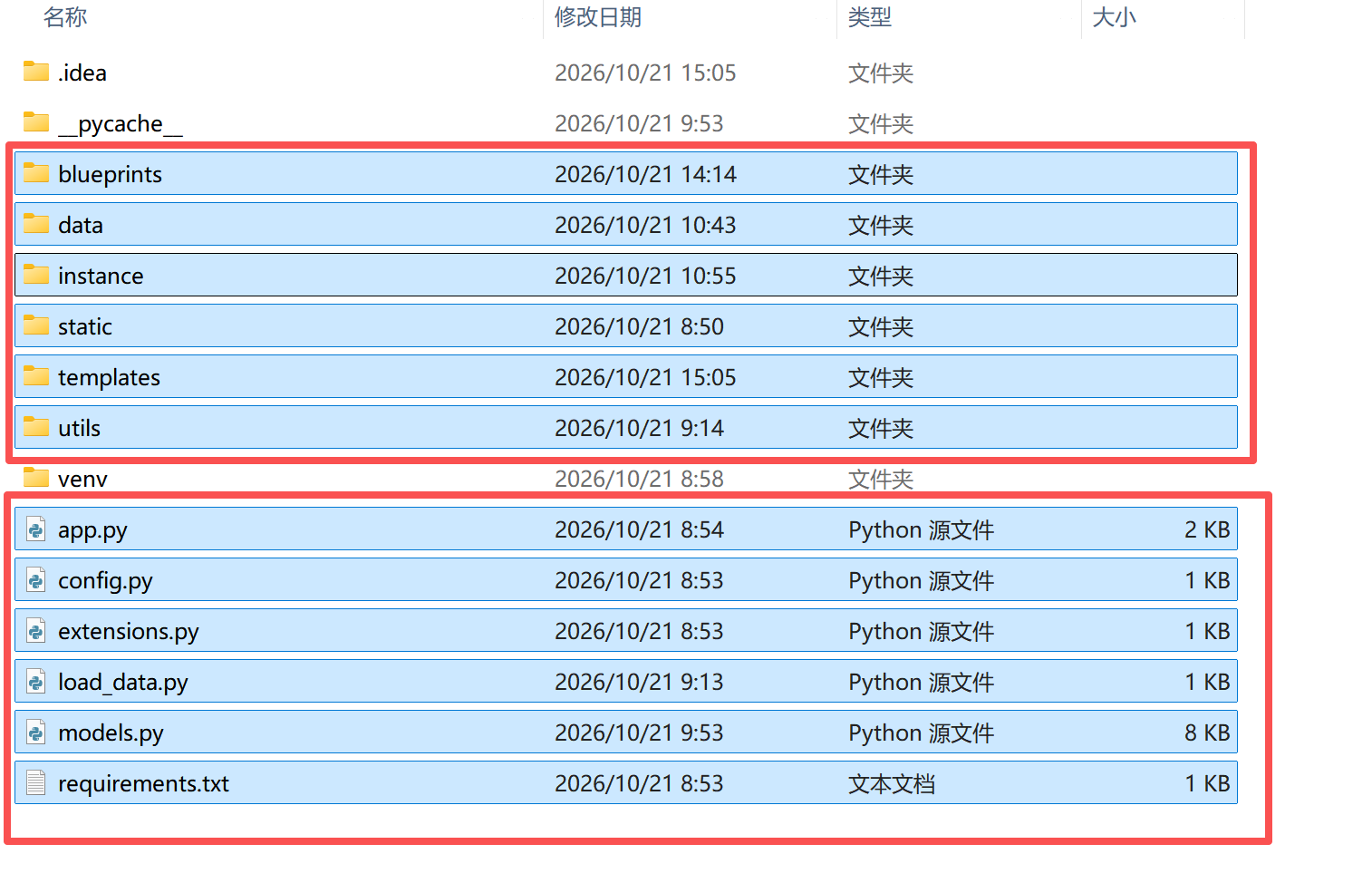1372x883 pixels.
Task: Click the __pycache__ folder icon
Action: (36, 122)
